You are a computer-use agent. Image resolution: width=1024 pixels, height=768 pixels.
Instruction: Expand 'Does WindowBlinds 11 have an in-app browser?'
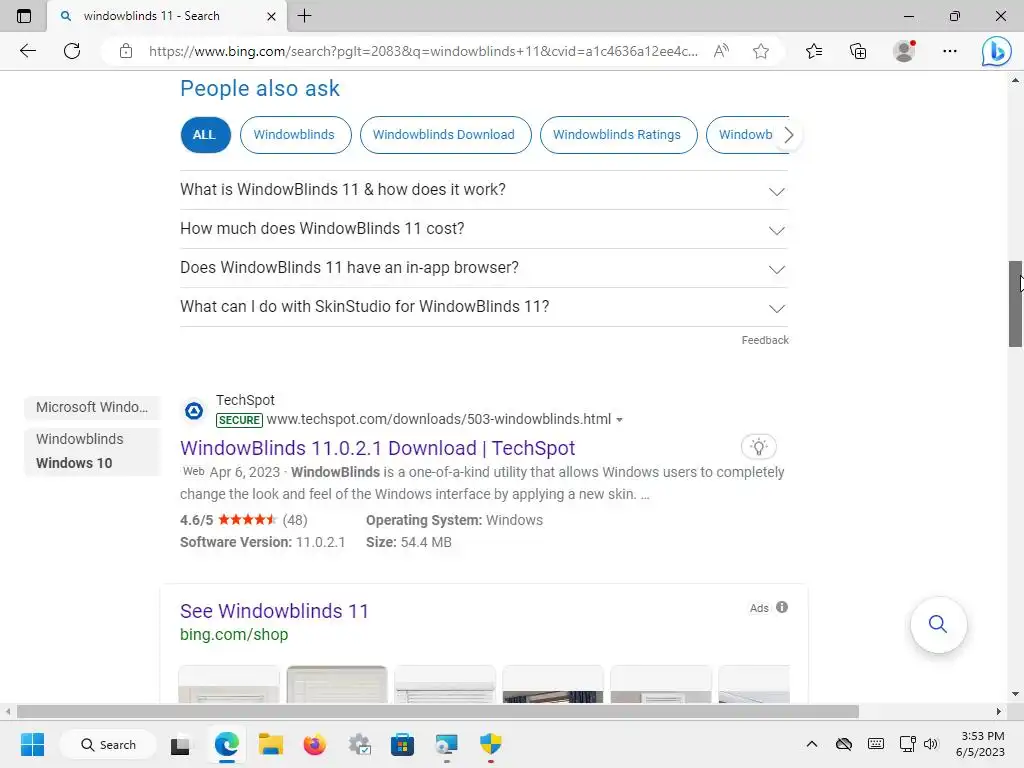pyautogui.click(x=484, y=268)
